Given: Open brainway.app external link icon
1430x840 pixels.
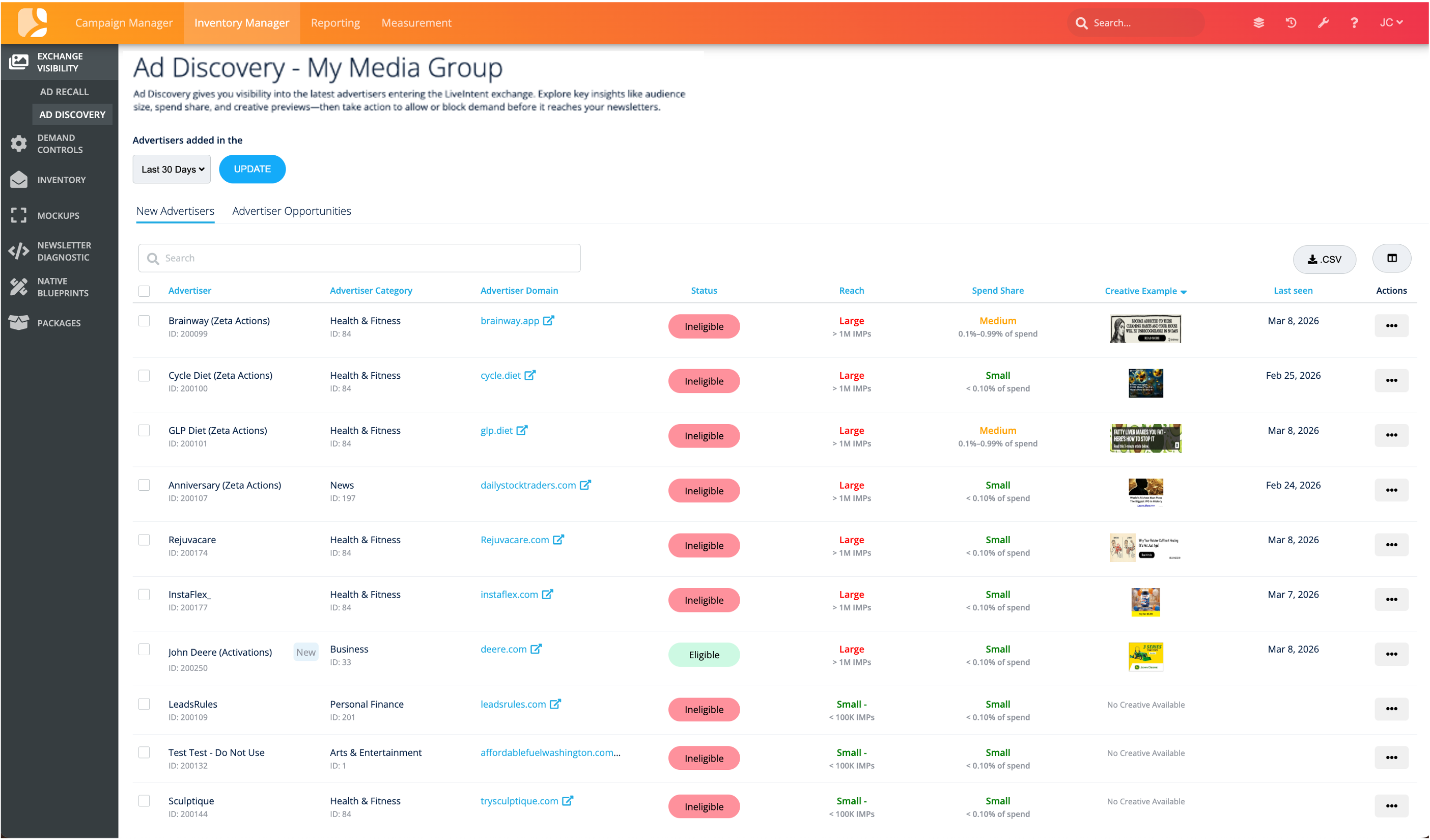Looking at the screenshot, I should (548, 321).
